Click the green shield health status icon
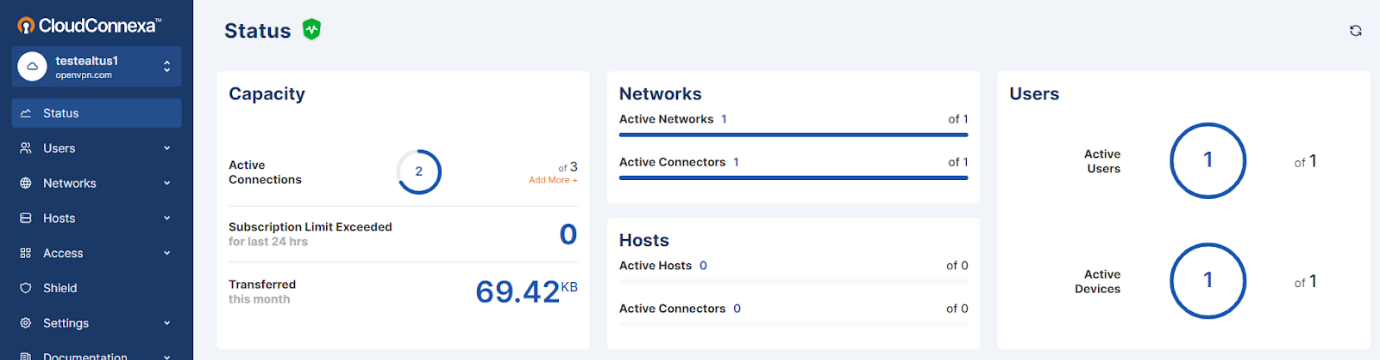Screen dimensions: 1380x360 (311, 30)
